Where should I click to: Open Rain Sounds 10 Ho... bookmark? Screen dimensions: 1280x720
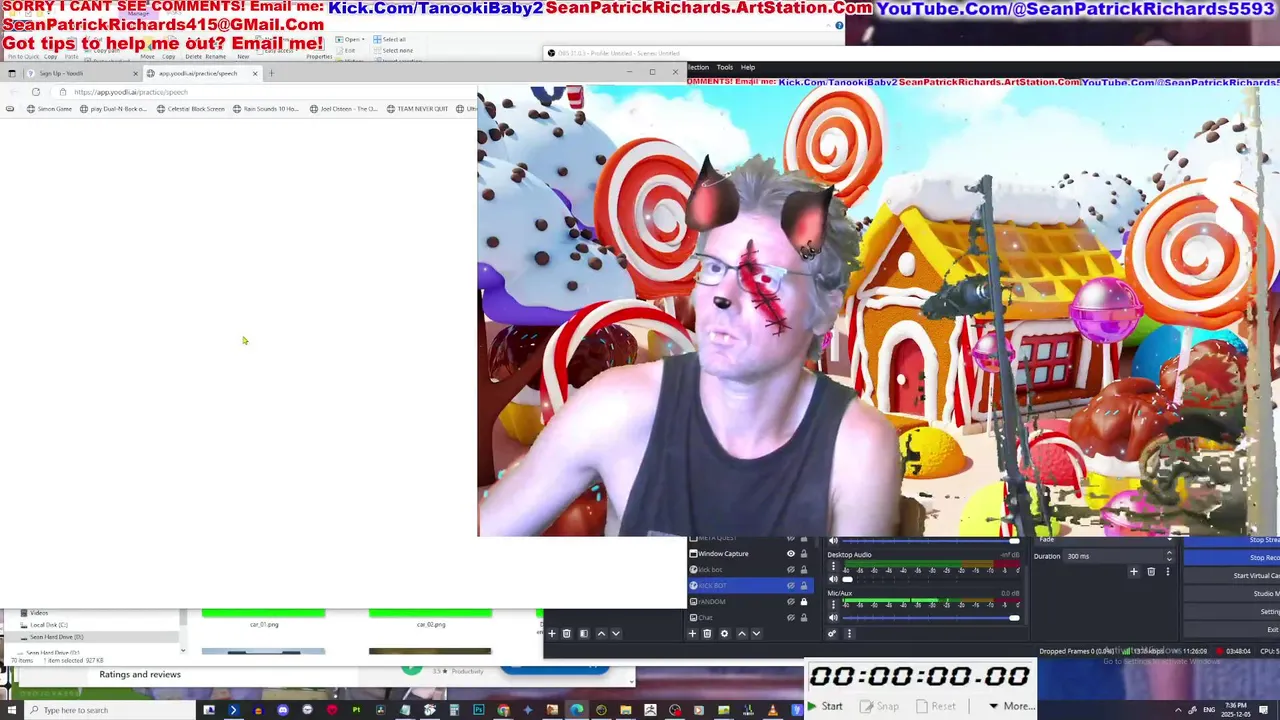click(x=266, y=109)
